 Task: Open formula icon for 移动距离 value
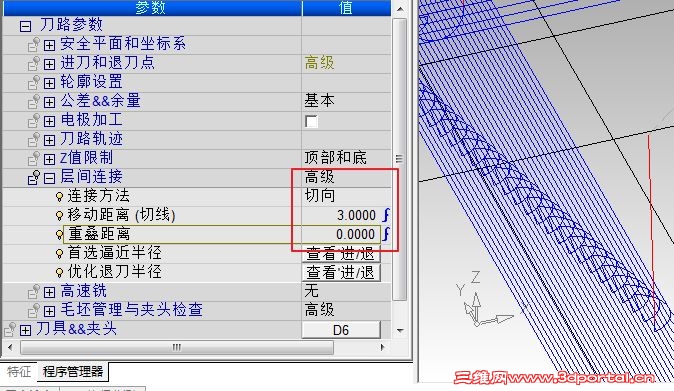point(386,215)
